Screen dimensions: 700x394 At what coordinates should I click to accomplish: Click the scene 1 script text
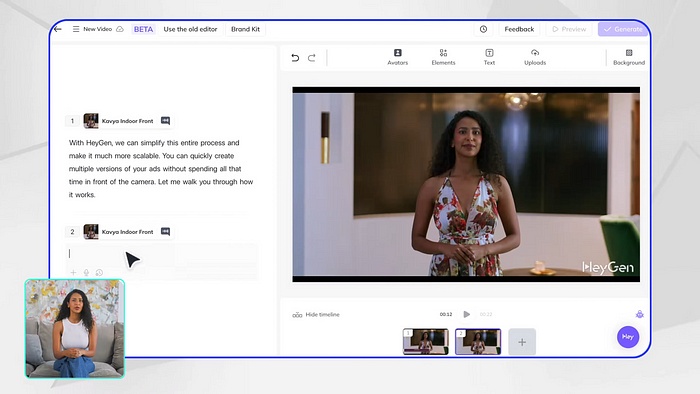[161, 169]
